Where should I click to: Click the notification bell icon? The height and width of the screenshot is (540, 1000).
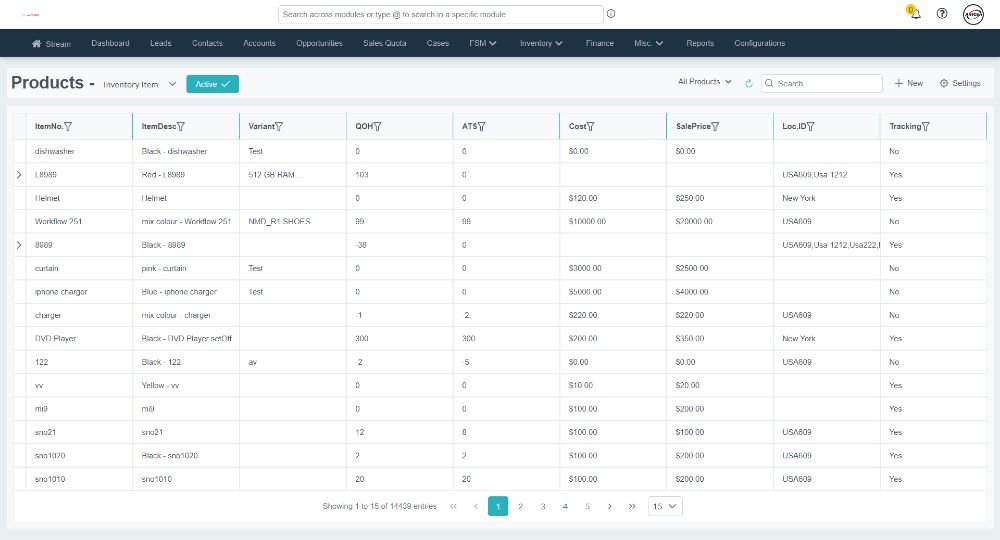tap(916, 14)
